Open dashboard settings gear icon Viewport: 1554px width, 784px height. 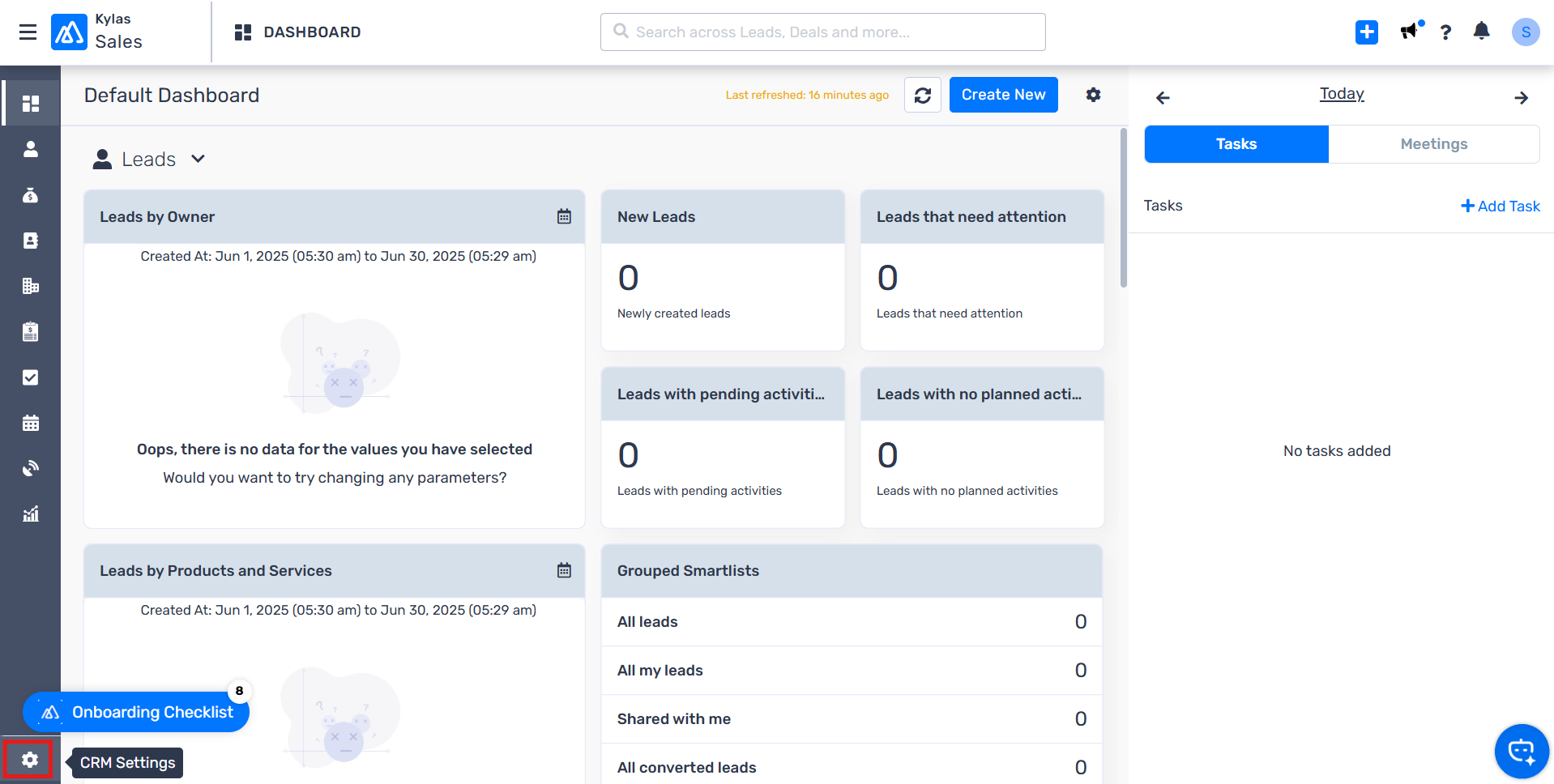coord(1093,95)
